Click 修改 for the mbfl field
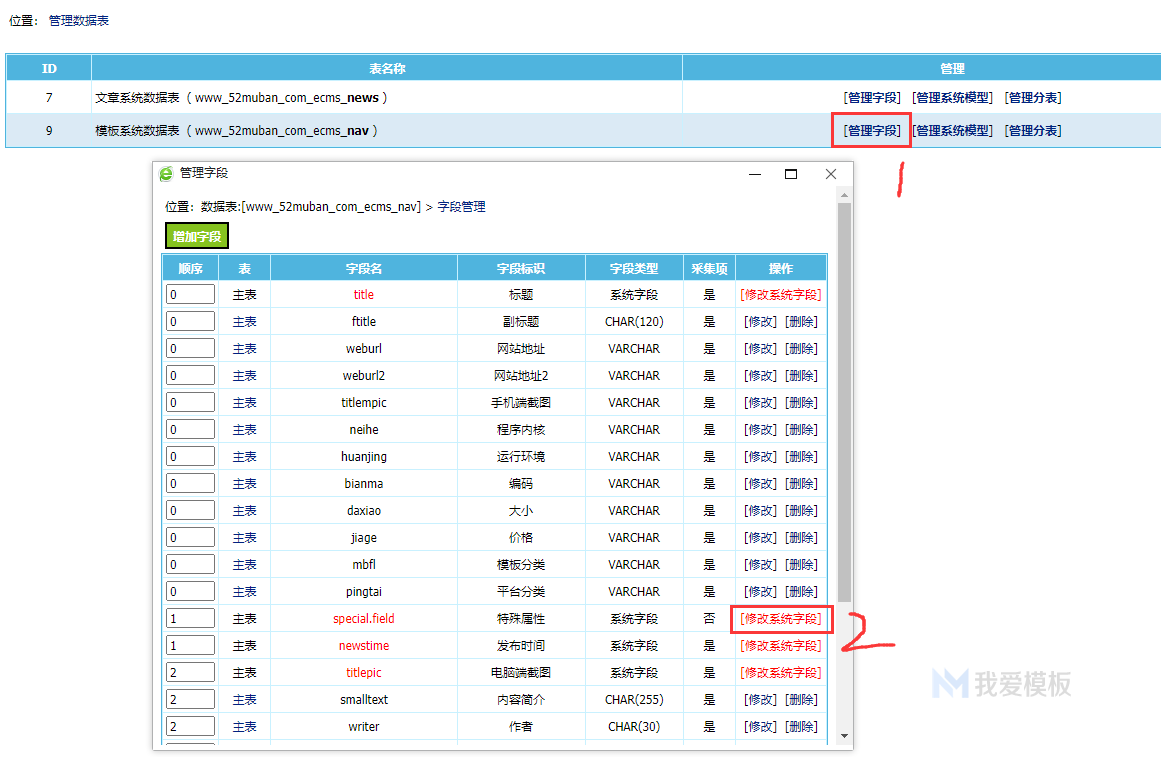The image size is (1161, 757). tap(760, 564)
